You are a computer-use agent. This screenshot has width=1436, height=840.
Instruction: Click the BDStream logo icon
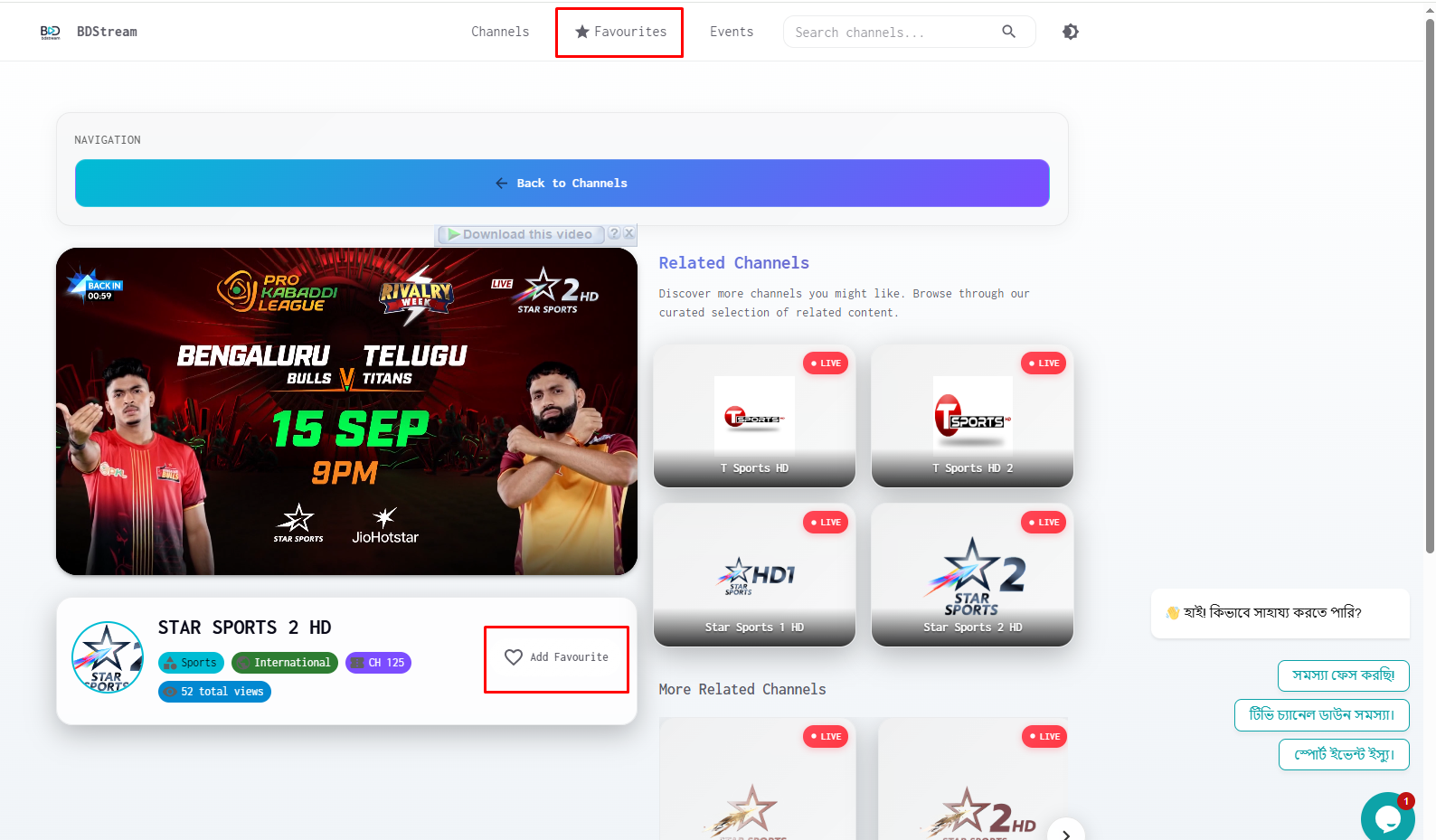tap(51, 32)
